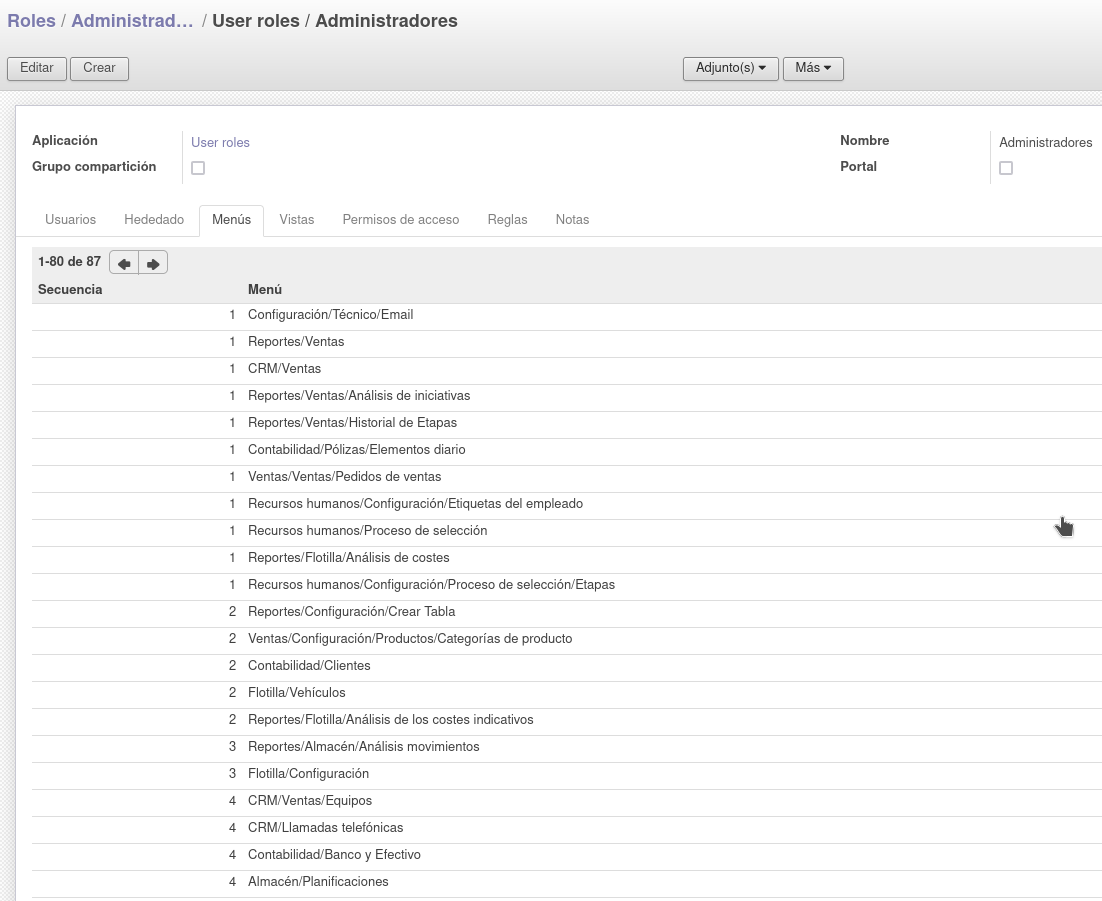This screenshot has height=901, width=1102.
Task: Open the User roles application link
Action: [220, 143]
